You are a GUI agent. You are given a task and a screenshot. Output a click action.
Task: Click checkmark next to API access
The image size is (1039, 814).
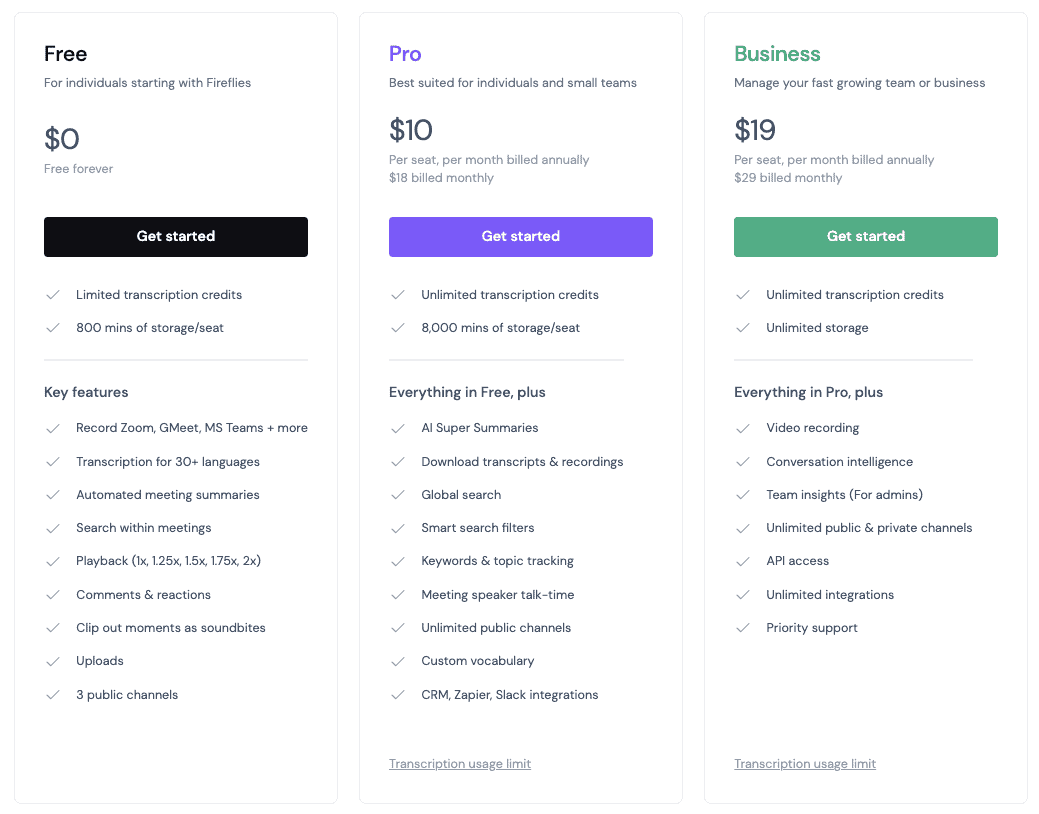point(743,561)
